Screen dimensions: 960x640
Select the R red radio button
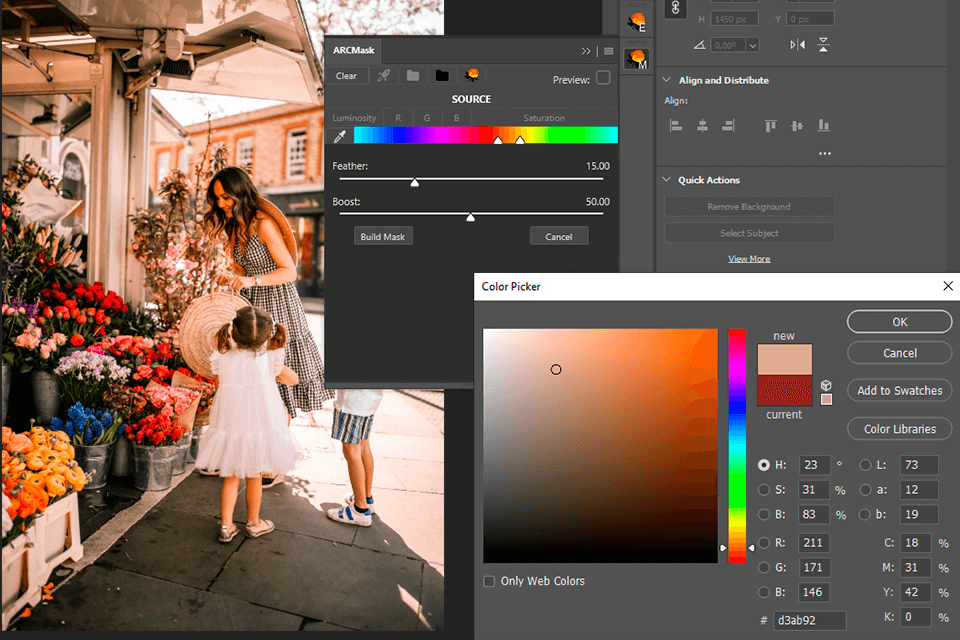point(763,543)
